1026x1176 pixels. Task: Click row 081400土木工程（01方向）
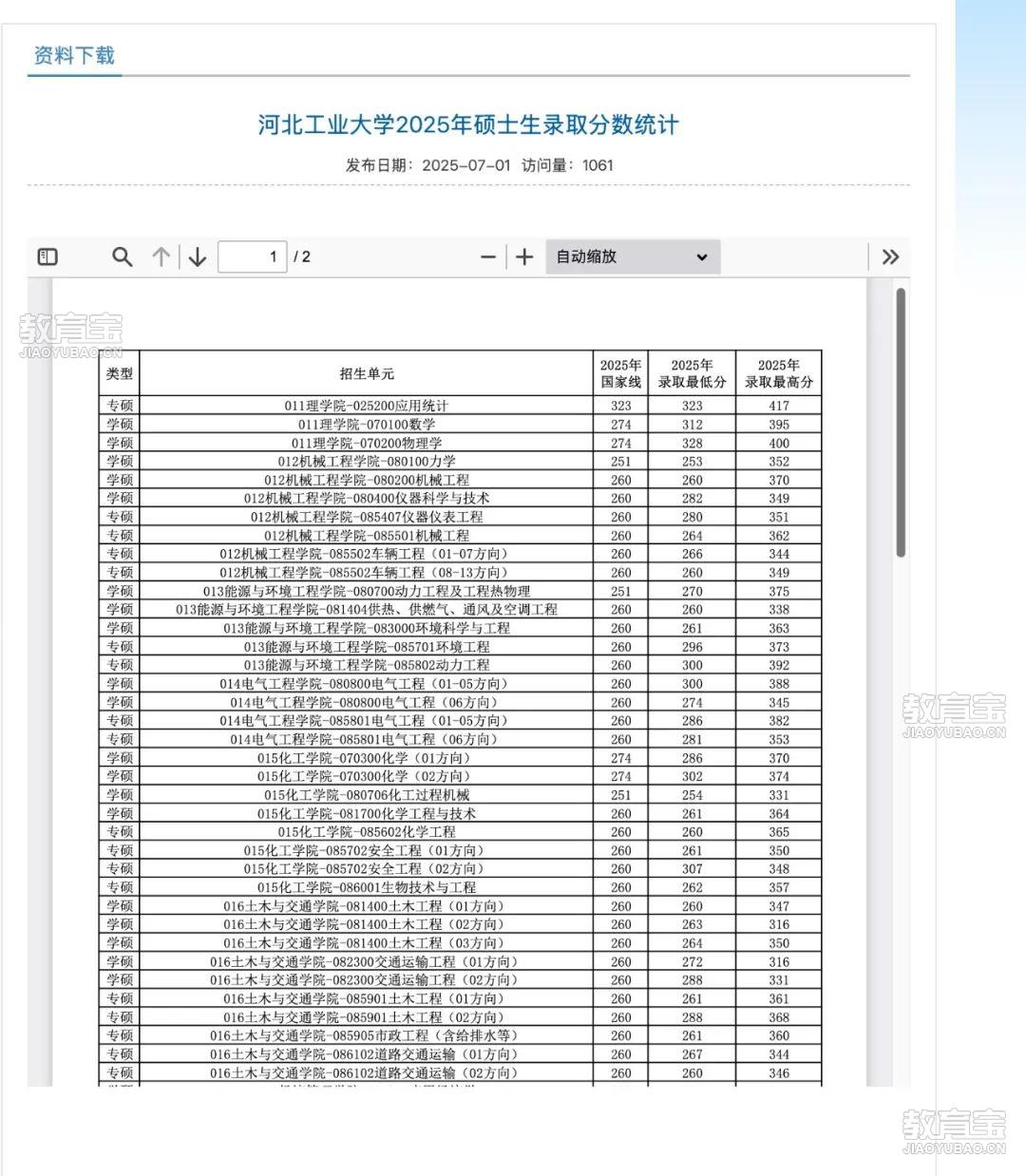tap(460, 906)
